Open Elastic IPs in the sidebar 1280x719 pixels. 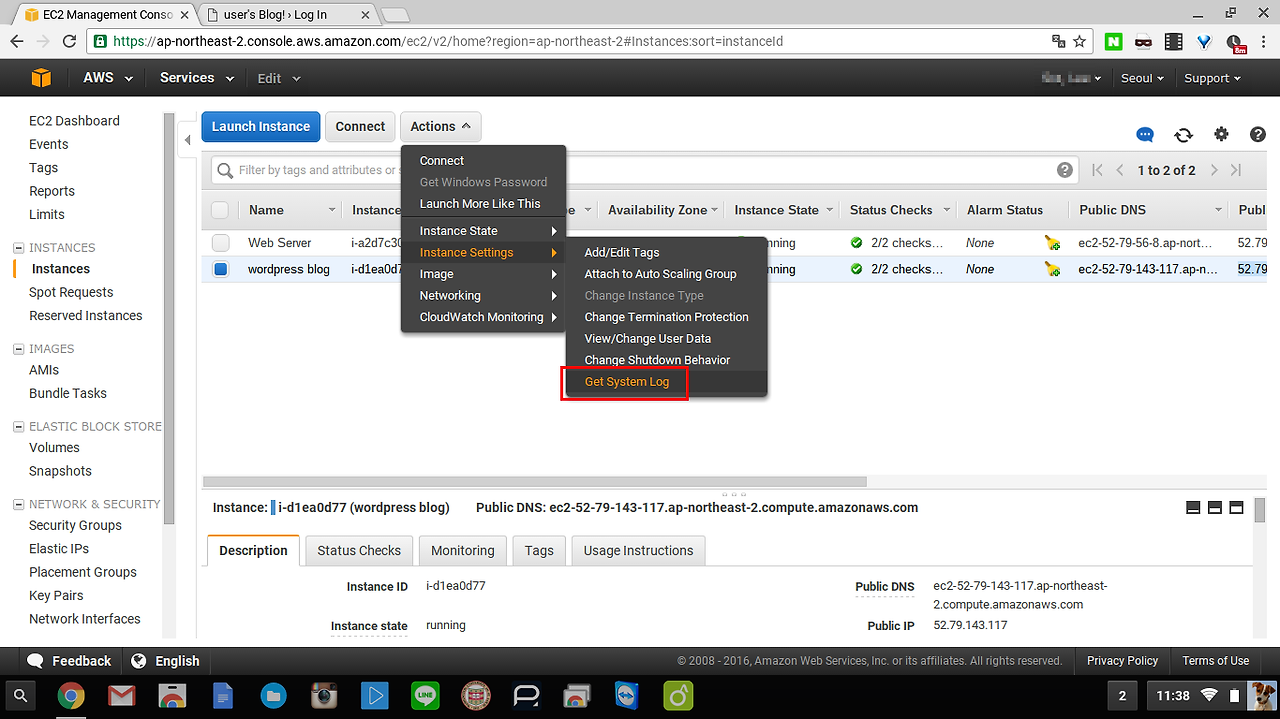pyautogui.click(x=59, y=549)
